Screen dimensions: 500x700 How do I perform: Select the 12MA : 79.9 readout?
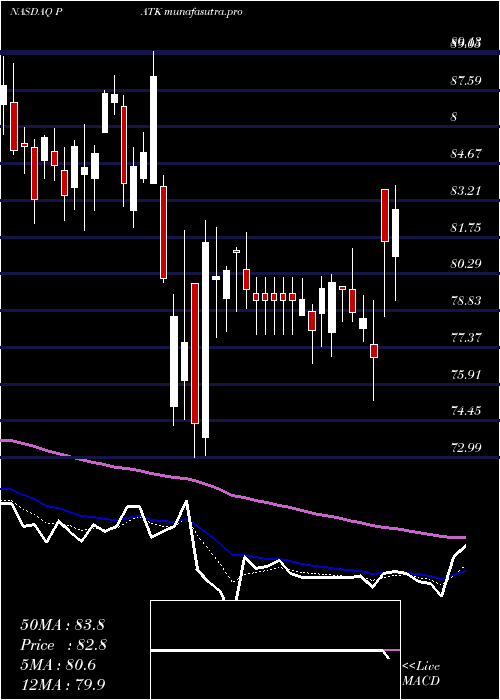click(x=62, y=684)
